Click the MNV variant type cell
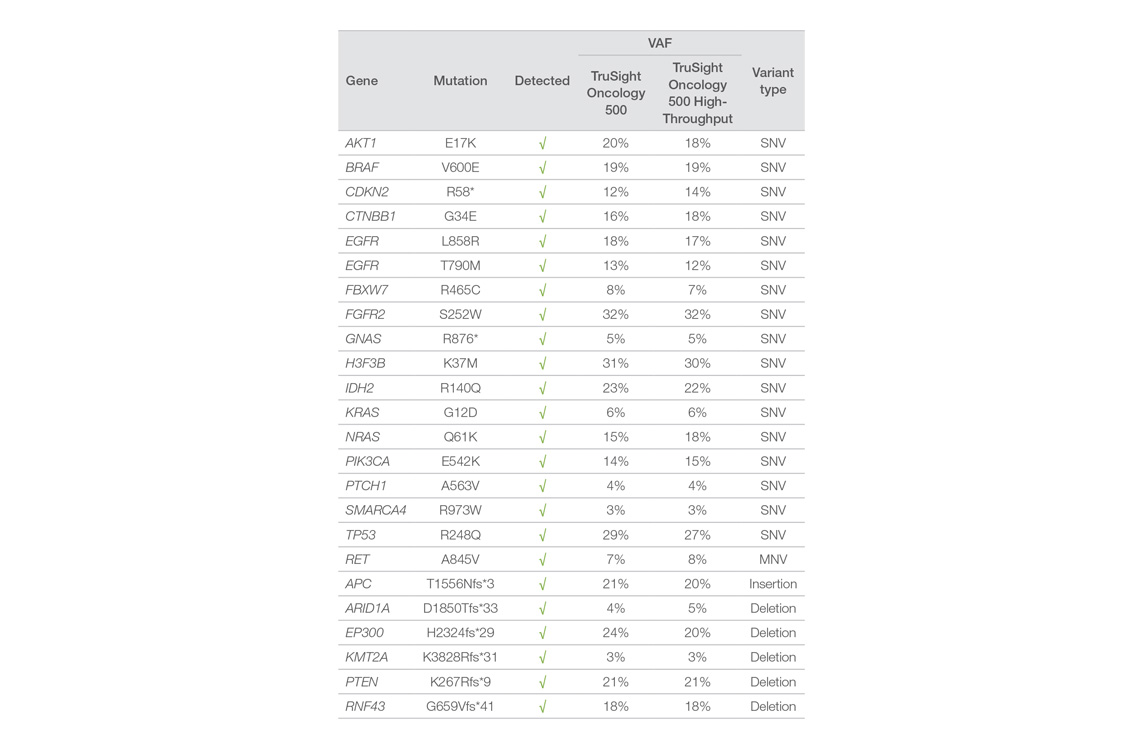 coord(773,560)
